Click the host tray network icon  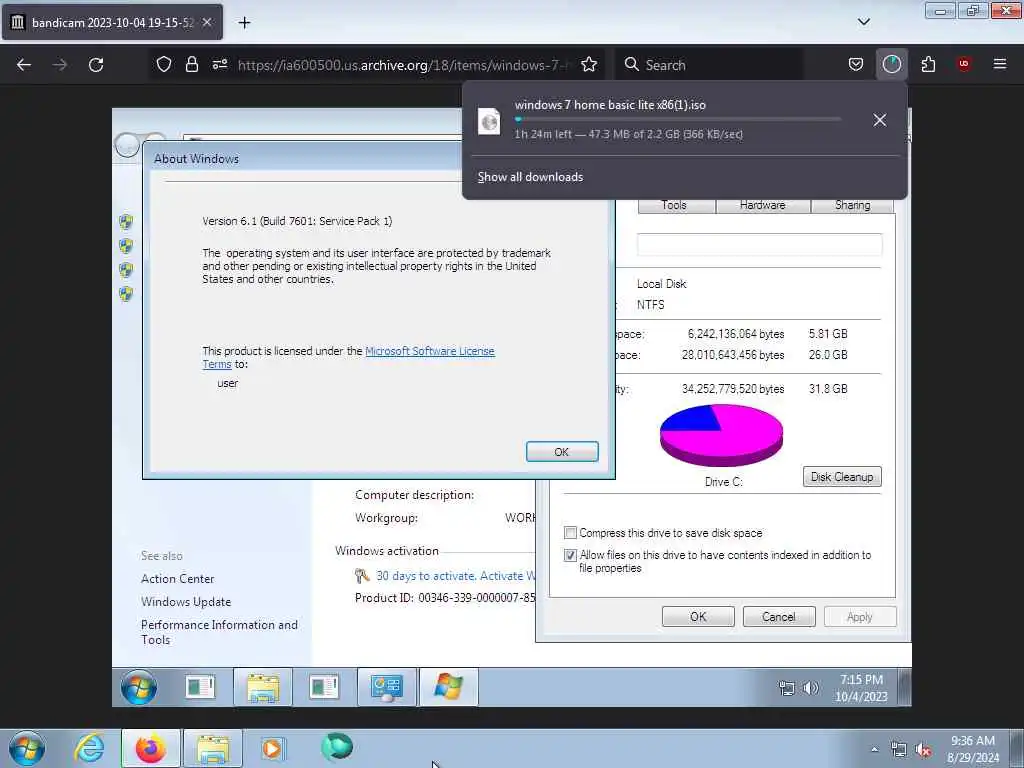899,750
